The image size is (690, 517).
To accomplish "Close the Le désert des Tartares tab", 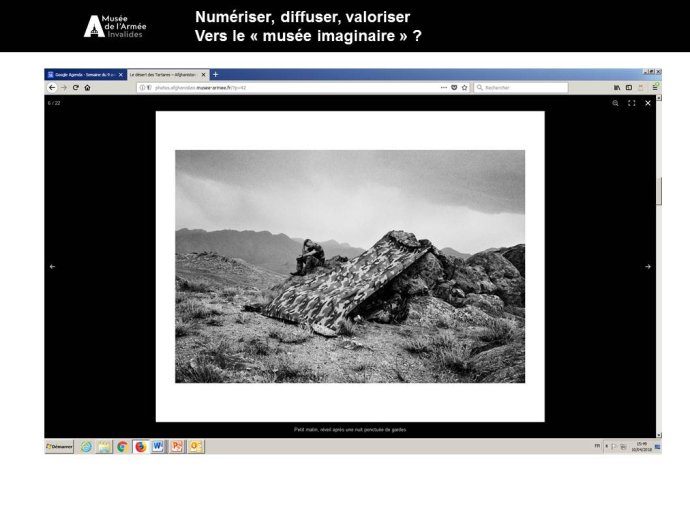I will click(x=203, y=75).
